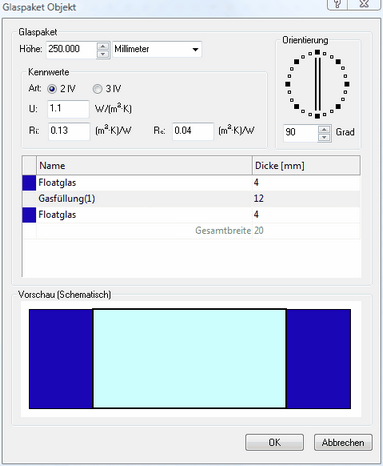
Task: Open the Millimeter unit dropdown
Action: [157, 49]
